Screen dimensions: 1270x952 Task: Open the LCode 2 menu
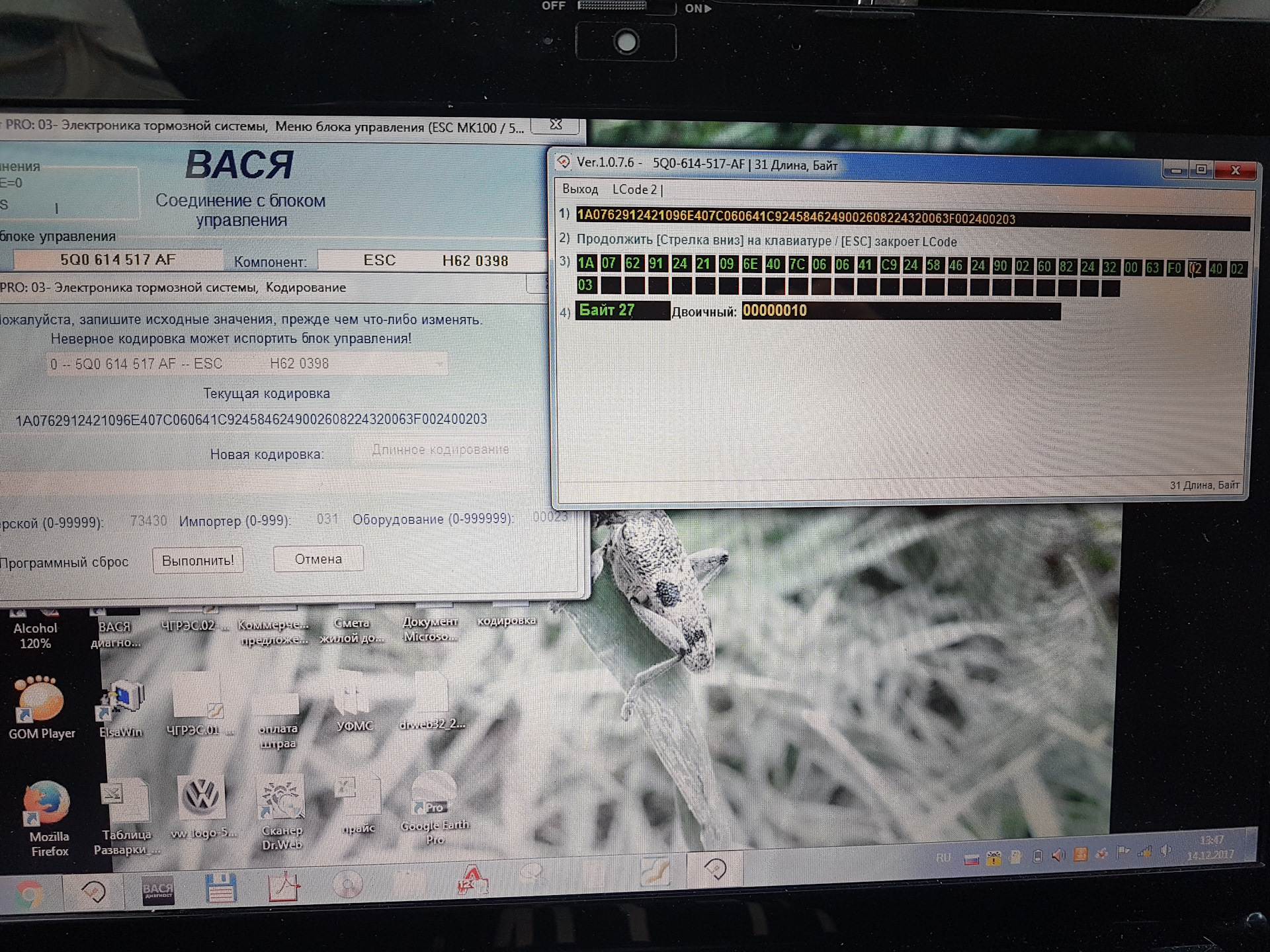(634, 190)
